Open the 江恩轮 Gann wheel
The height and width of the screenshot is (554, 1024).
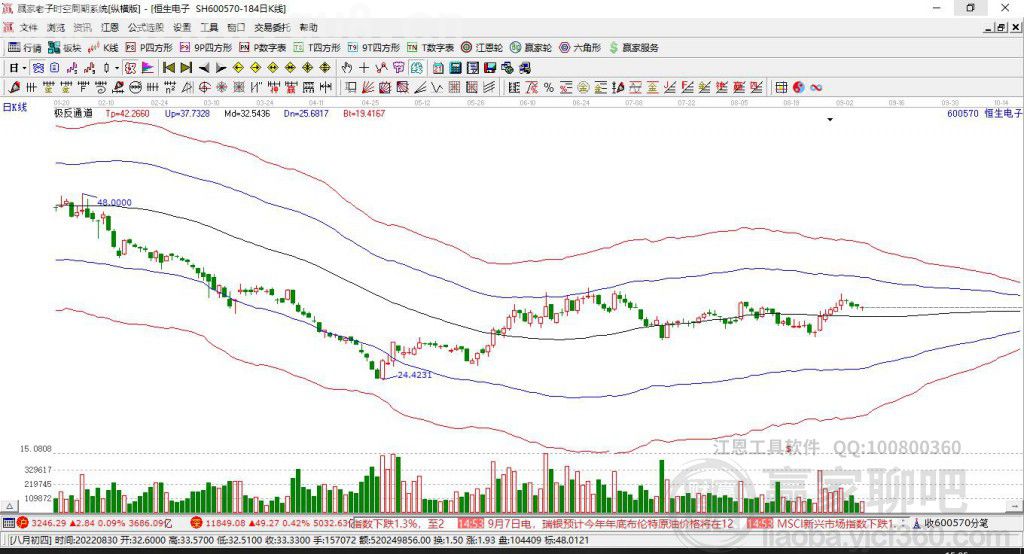[x=482, y=48]
